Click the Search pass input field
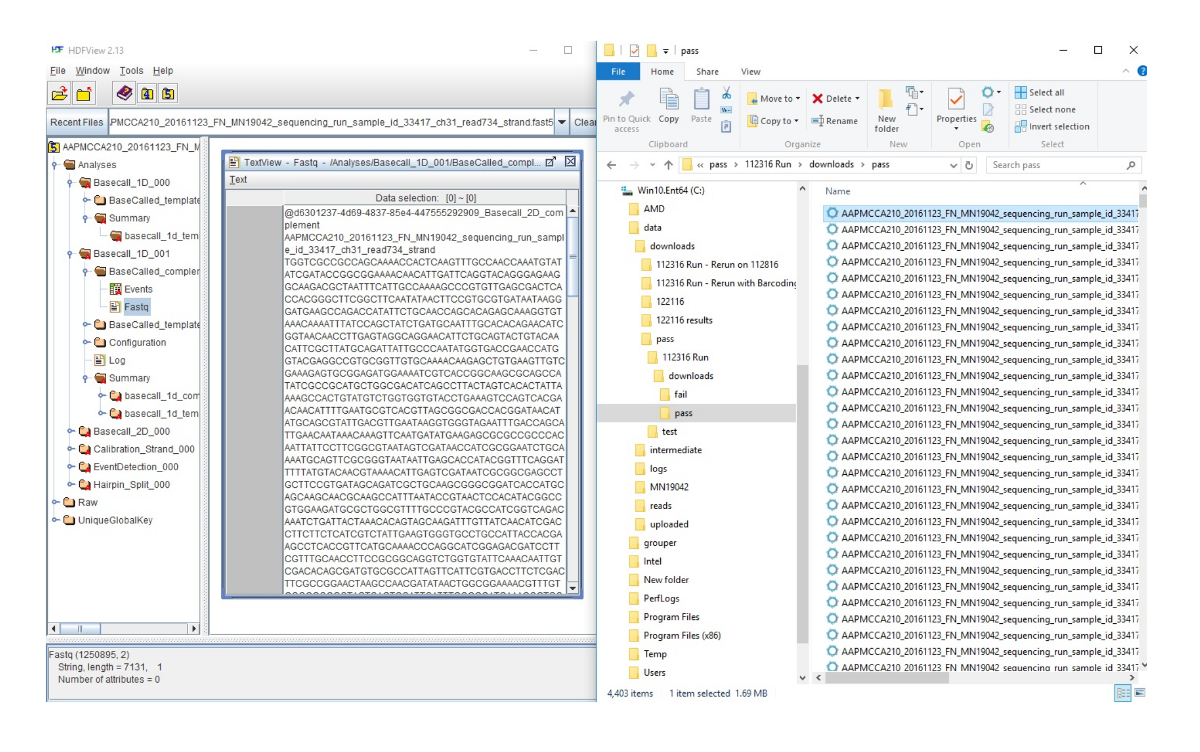This screenshot has width=1200, height=752. coord(1055,165)
